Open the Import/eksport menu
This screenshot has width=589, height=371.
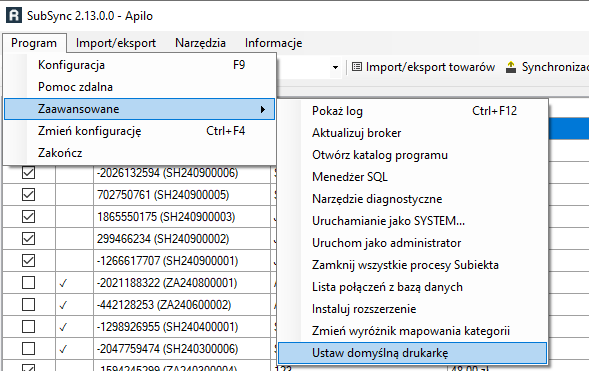coord(116,43)
